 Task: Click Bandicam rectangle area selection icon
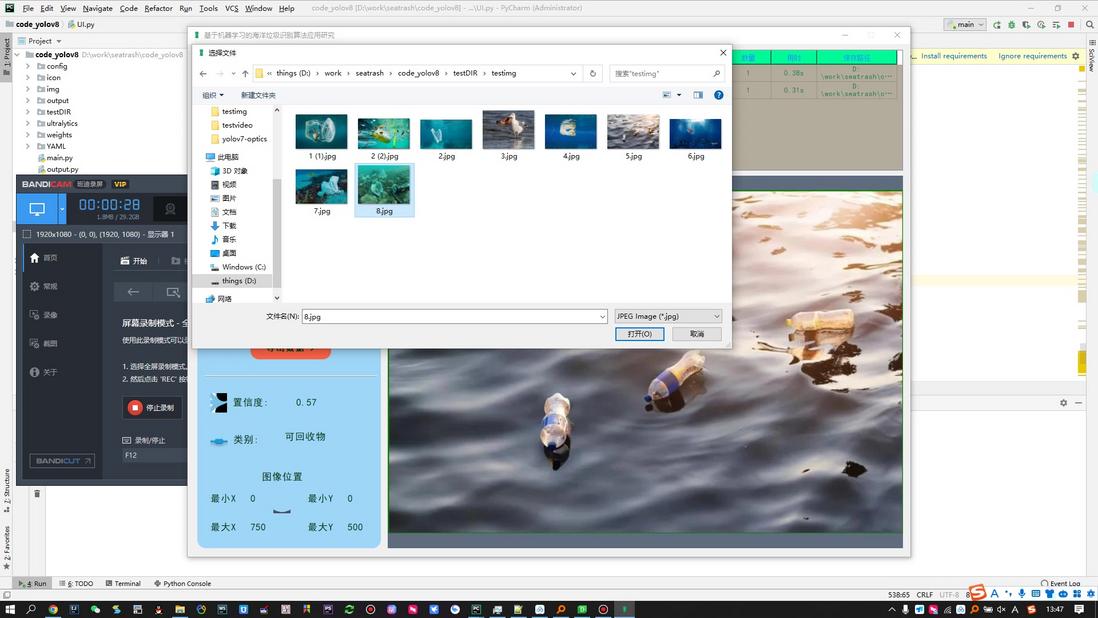[x=173, y=292]
